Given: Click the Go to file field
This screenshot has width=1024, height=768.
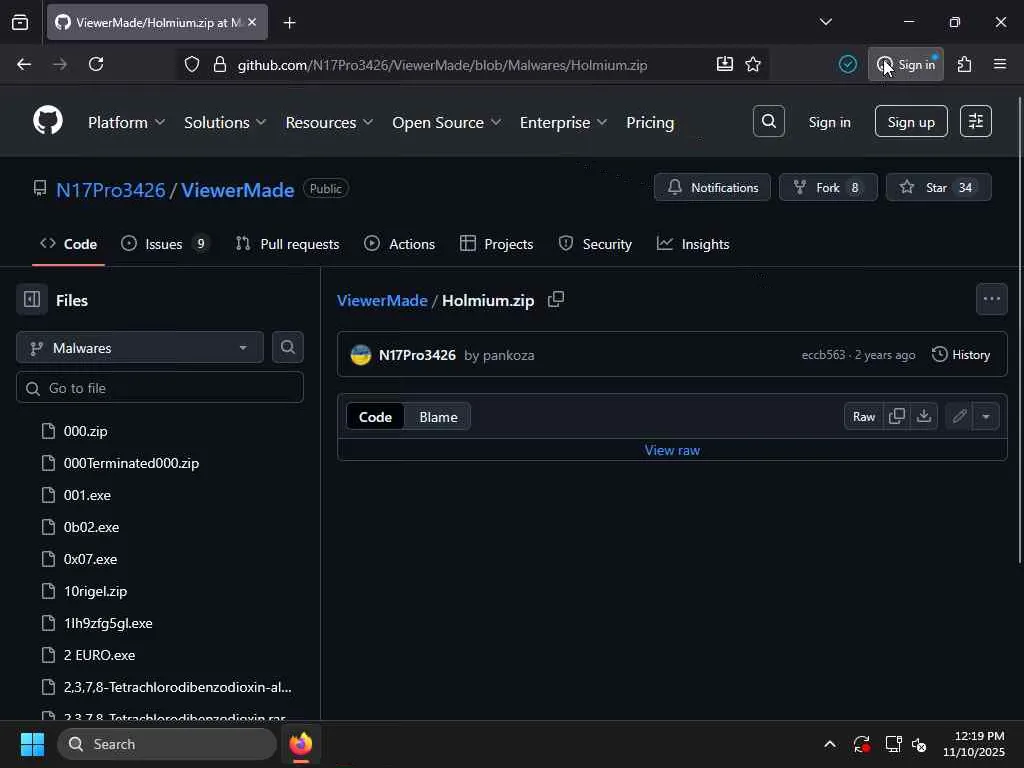Looking at the screenshot, I should coord(159,388).
